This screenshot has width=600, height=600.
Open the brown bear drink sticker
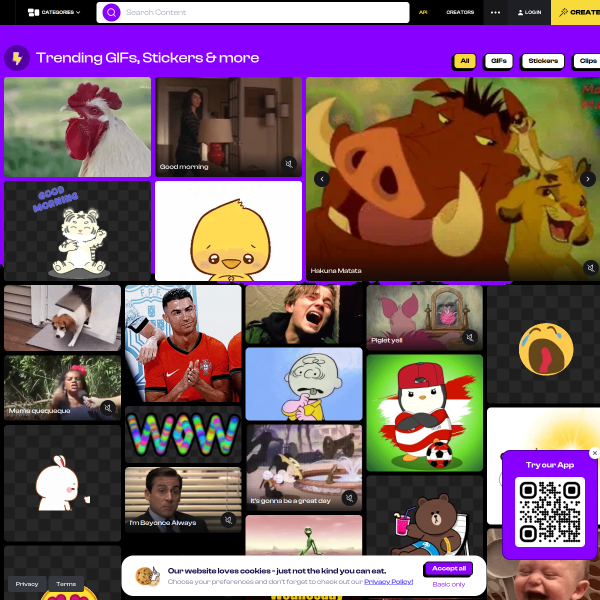click(x=425, y=515)
